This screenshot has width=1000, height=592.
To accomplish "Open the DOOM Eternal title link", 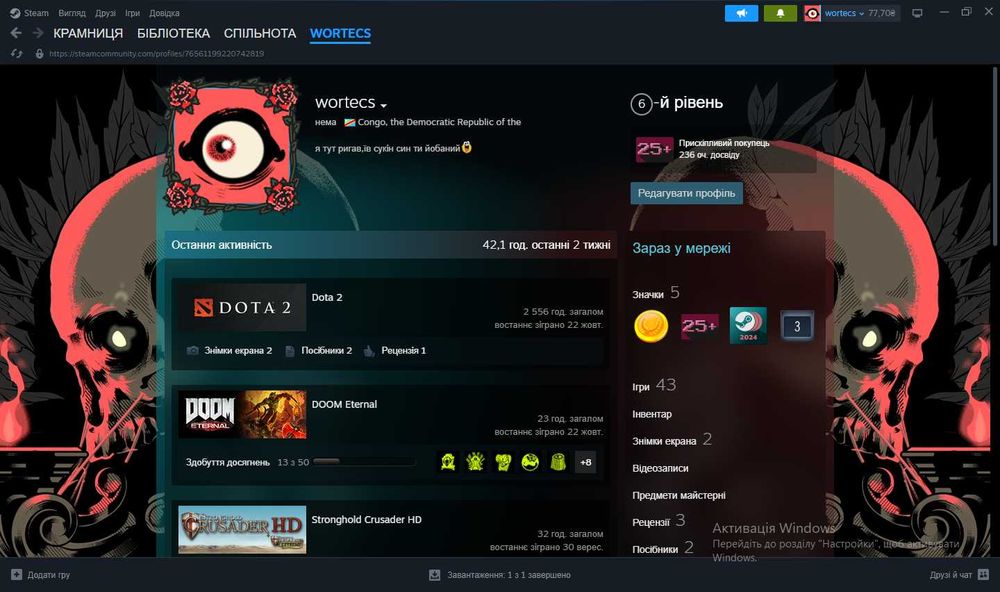I will (x=344, y=404).
